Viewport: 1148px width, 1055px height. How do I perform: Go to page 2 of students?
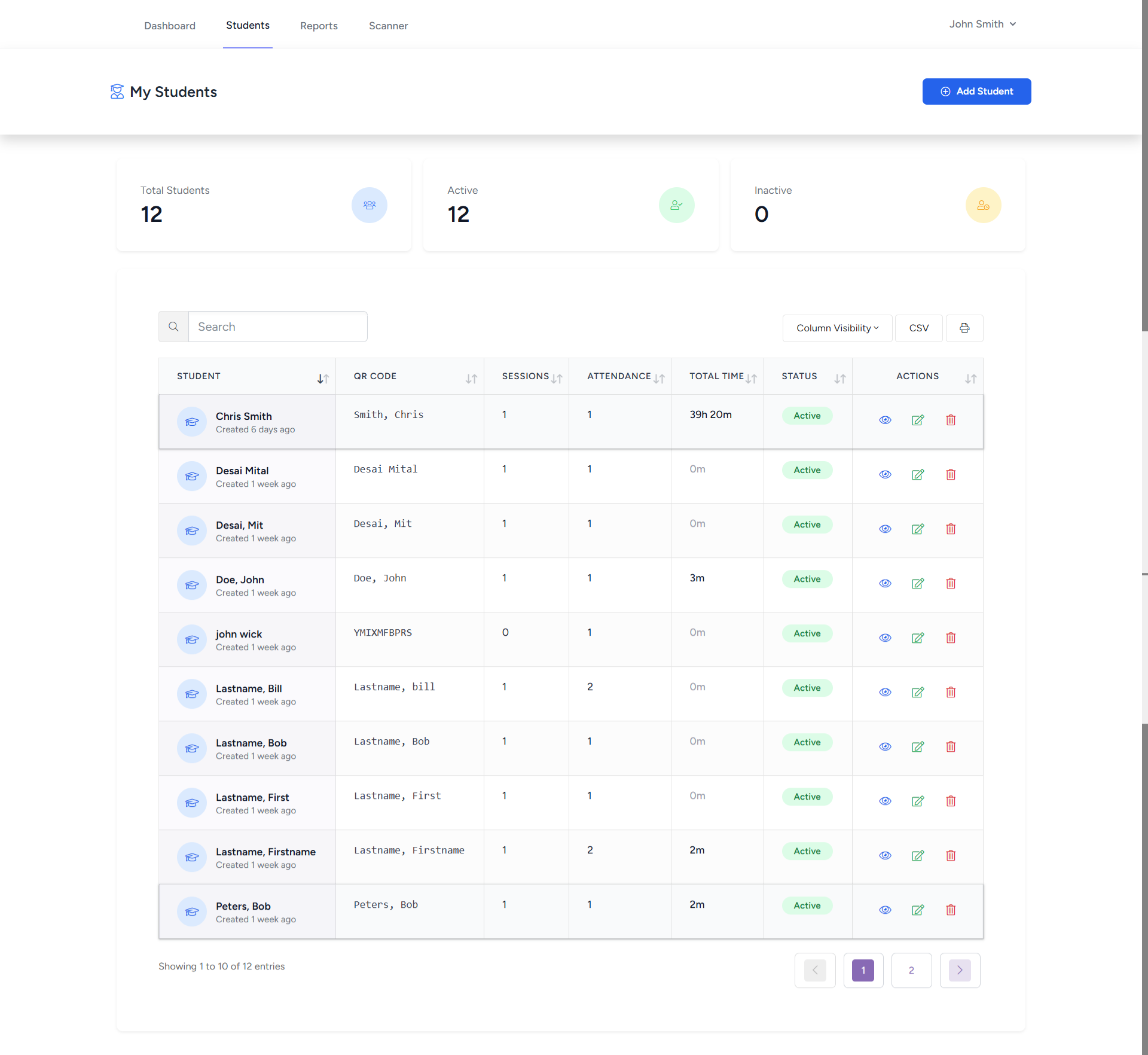(911, 971)
